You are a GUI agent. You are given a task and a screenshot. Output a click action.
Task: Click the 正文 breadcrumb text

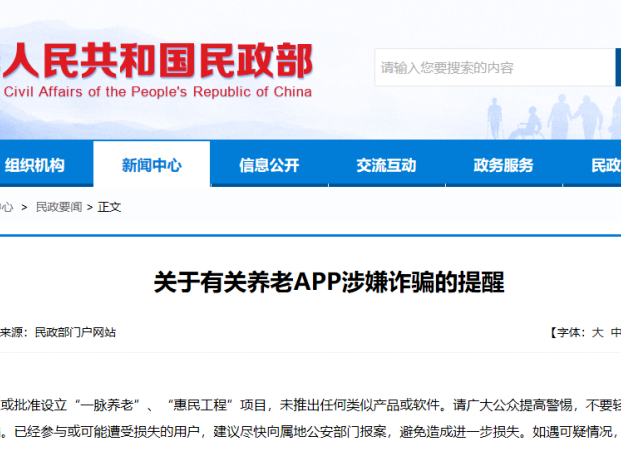click(x=109, y=207)
